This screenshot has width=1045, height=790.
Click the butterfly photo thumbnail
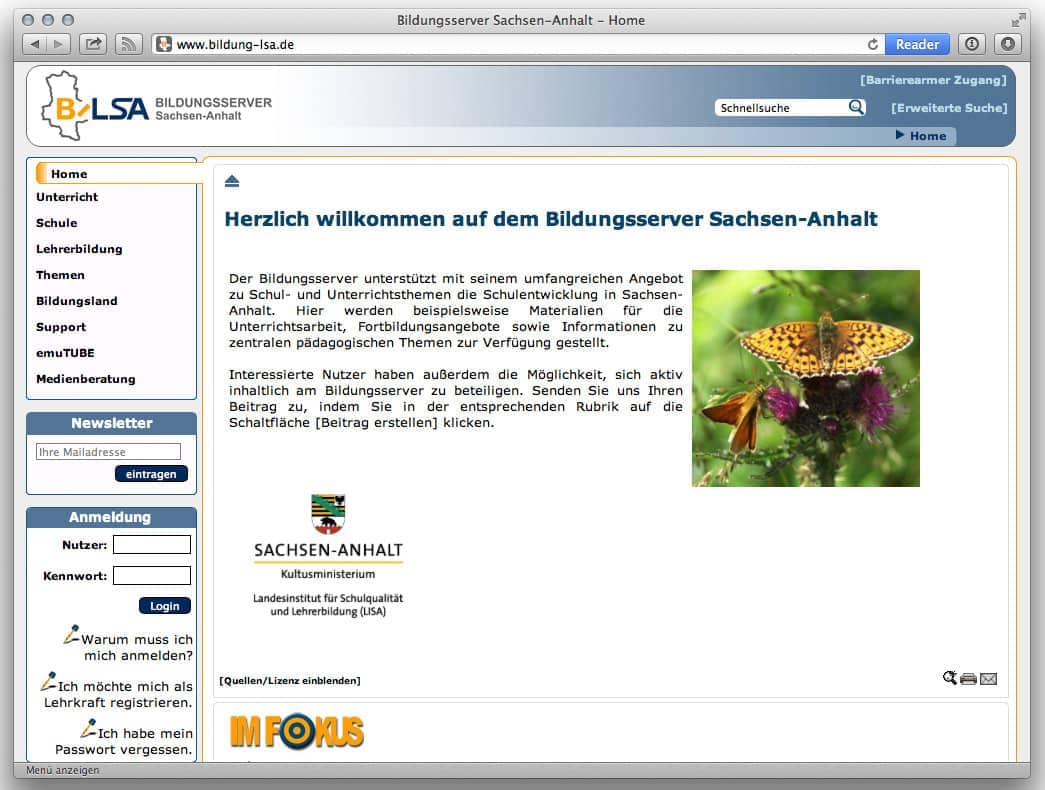pos(805,378)
